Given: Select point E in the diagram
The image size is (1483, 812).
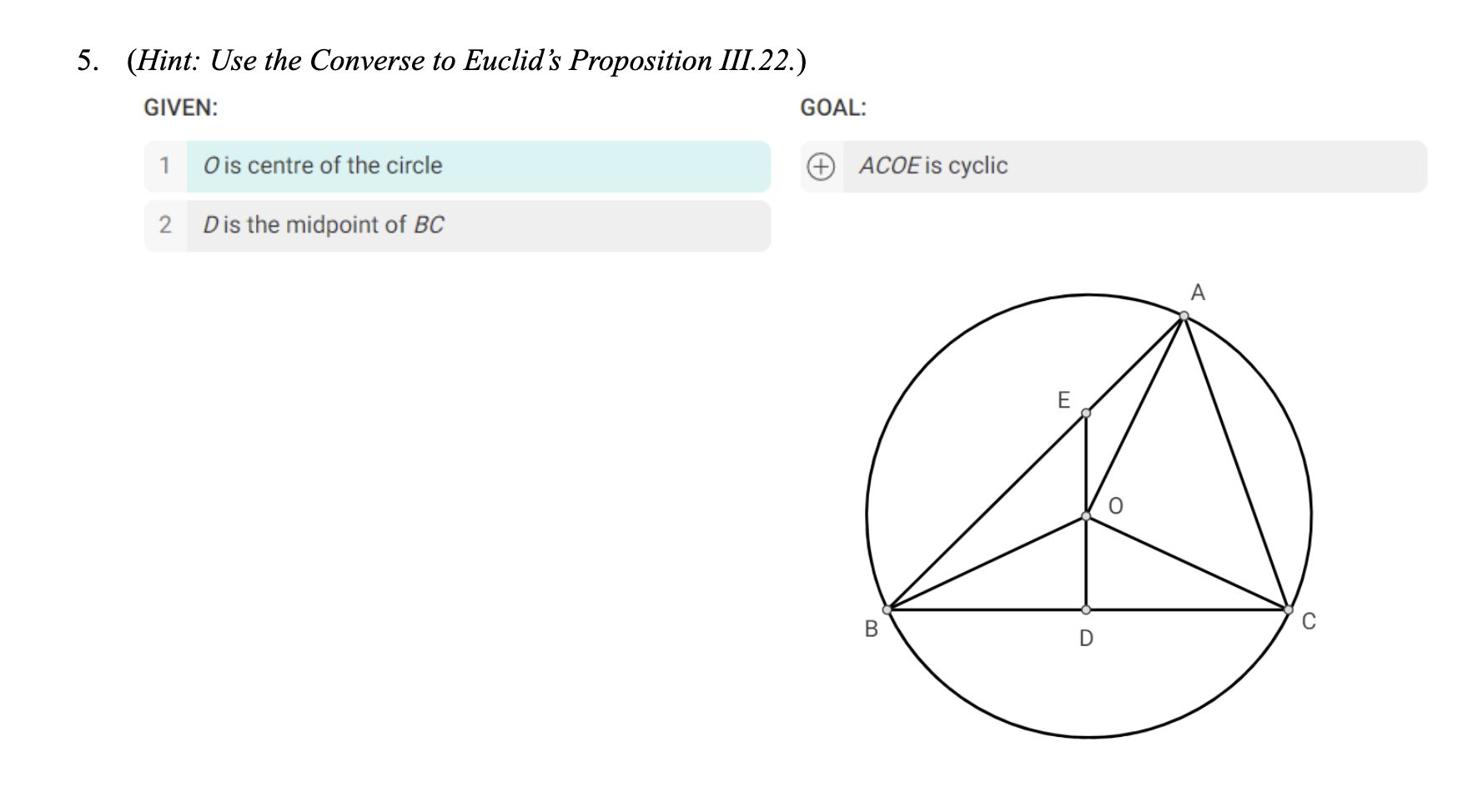Looking at the screenshot, I should click(x=1085, y=413).
